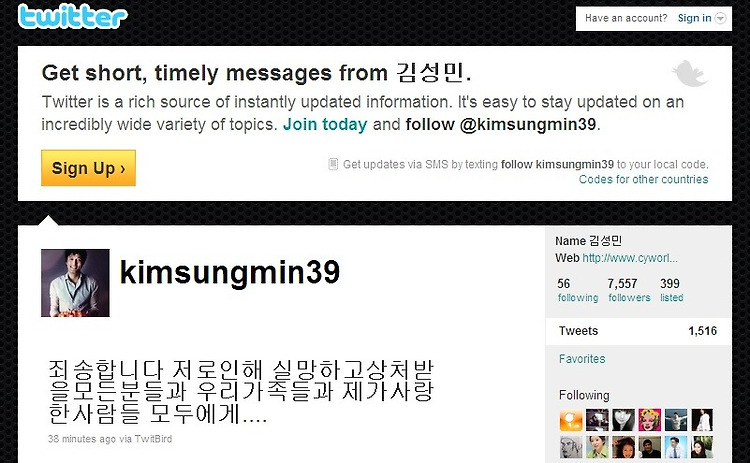Open the cyworld web link
The image size is (750, 463).
coord(630,258)
